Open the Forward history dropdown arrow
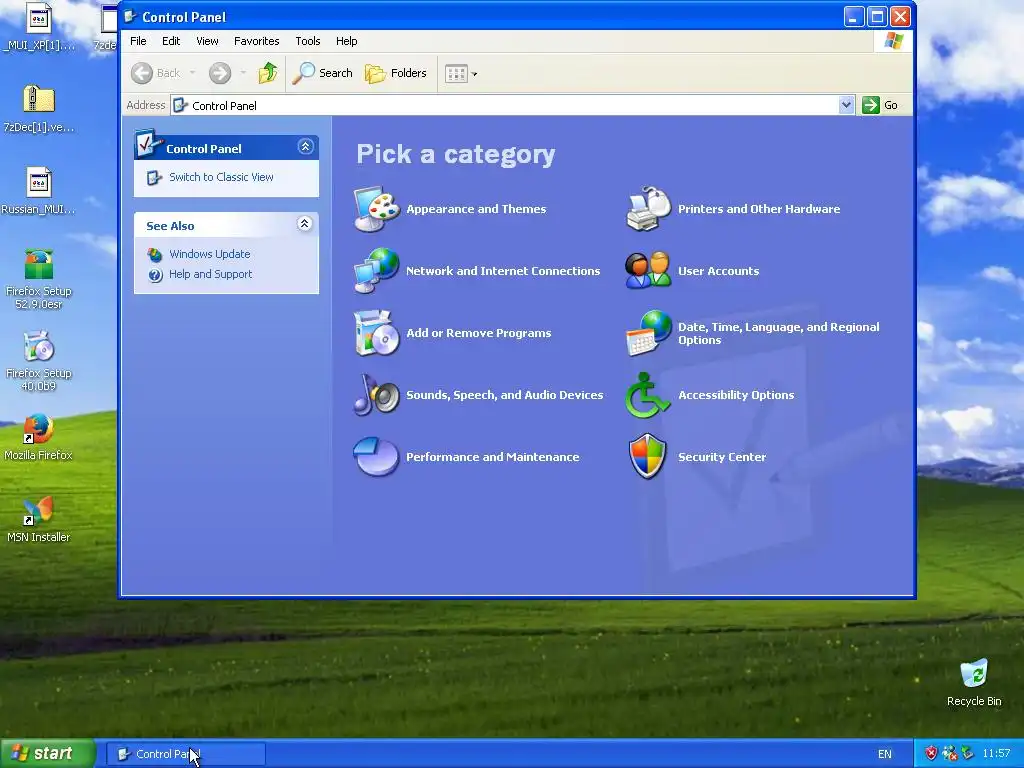 click(243, 73)
